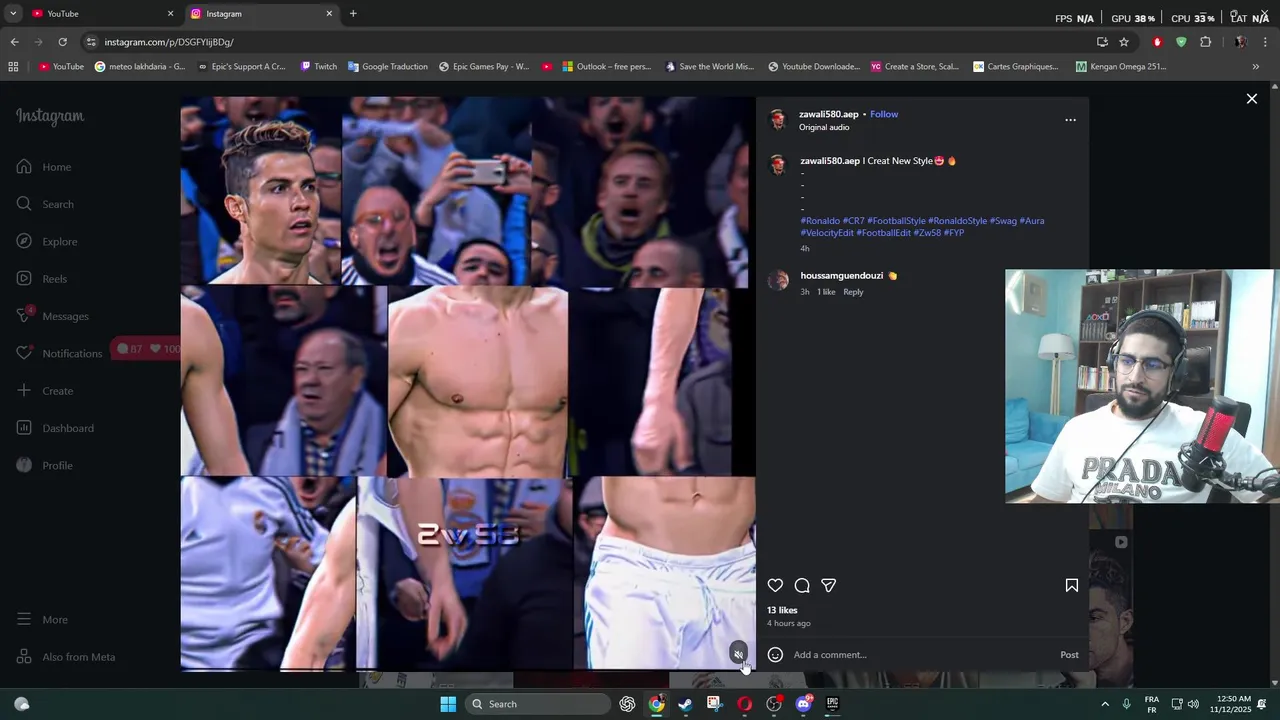The image size is (1280, 720).
Task: Open the Windows Start menu
Action: (x=448, y=704)
